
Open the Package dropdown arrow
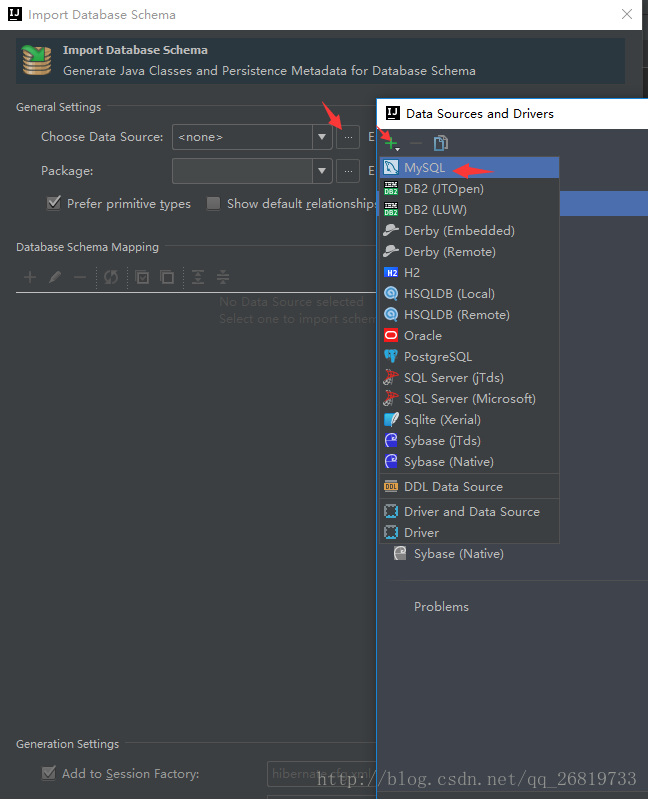[x=322, y=171]
